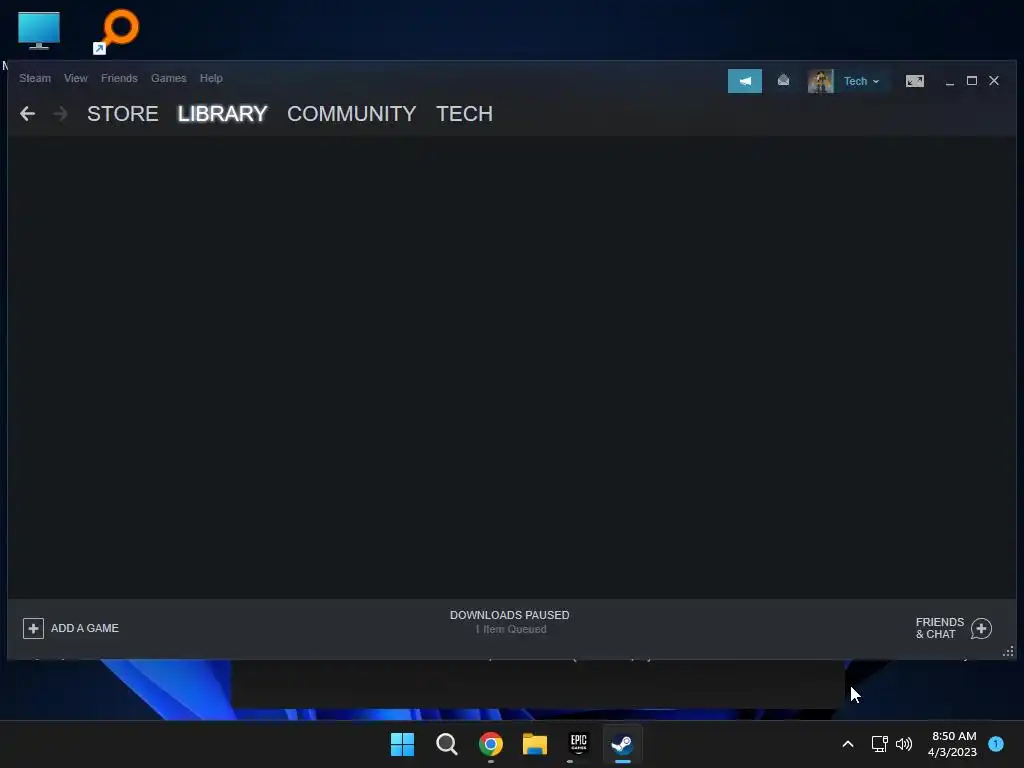Switch to the STORE tab
Screen dimensions: 1024x768
point(123,114)
